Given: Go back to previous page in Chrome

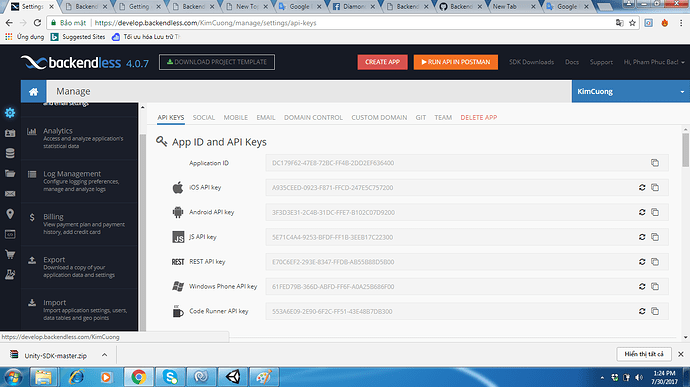Looking at the screenshot, I should pyautogui.click(x=9, y=23).
